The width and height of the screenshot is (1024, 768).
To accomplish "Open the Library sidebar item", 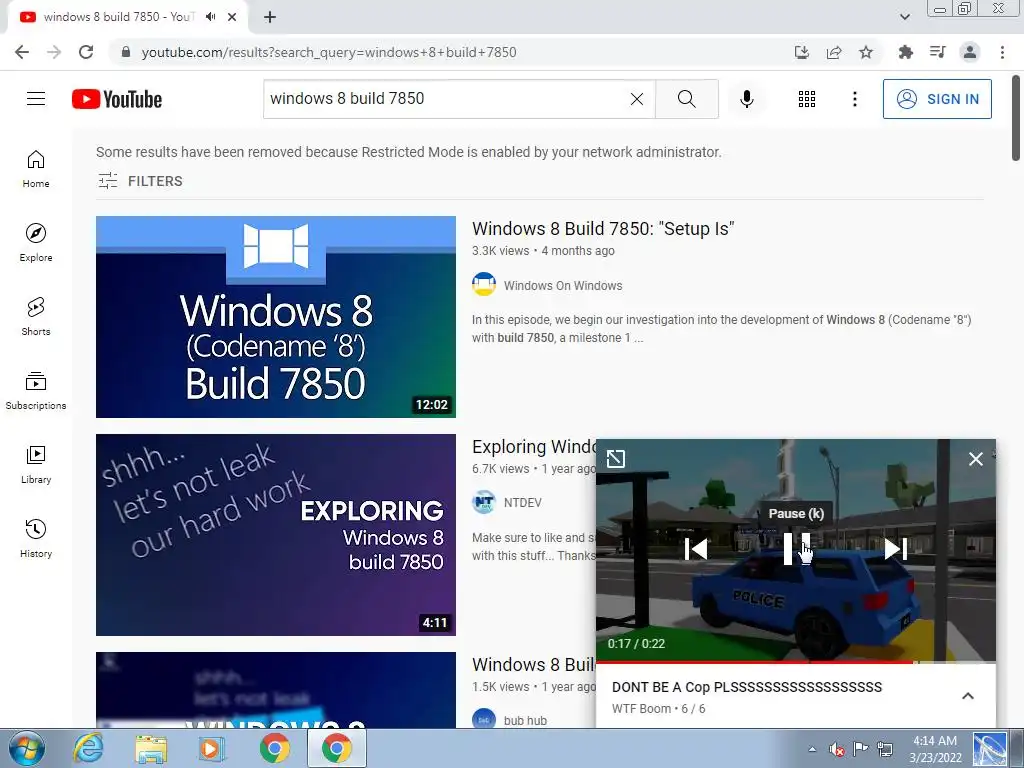I will click(x=36, y=464).
